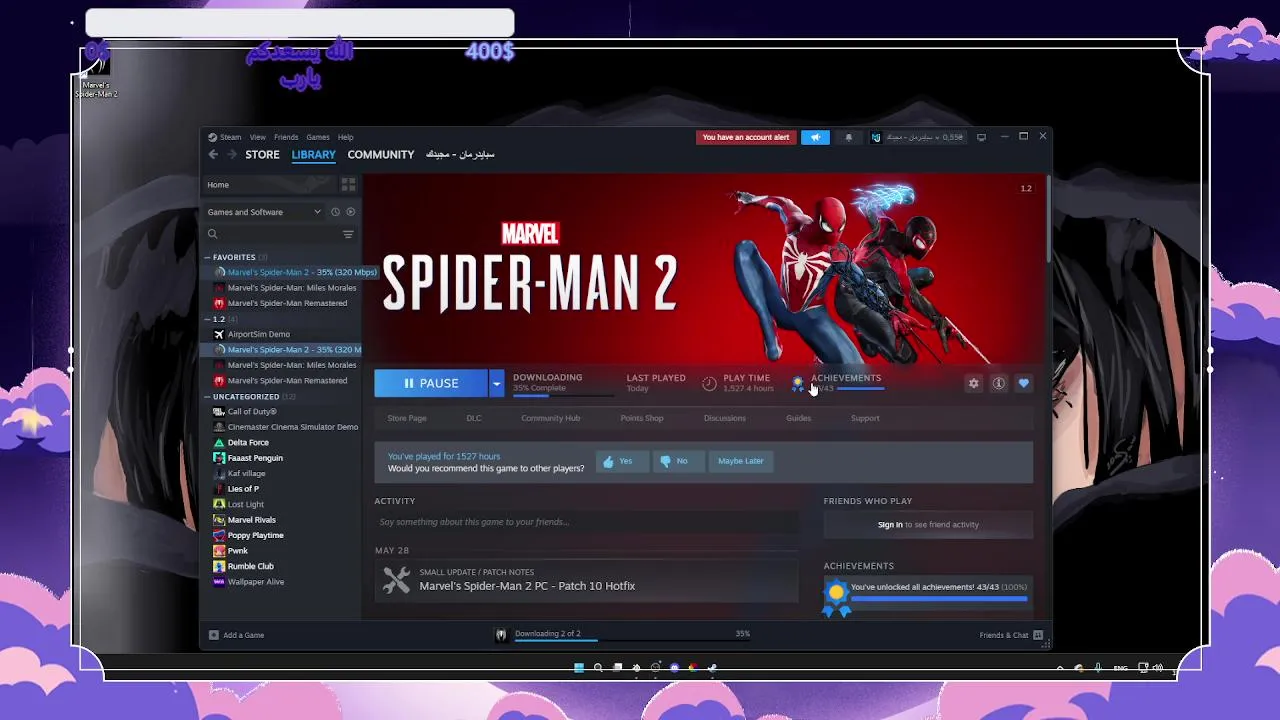Open game settings gear icon
The width and height of the screenshot is (1280, 720).
point(973,383)
